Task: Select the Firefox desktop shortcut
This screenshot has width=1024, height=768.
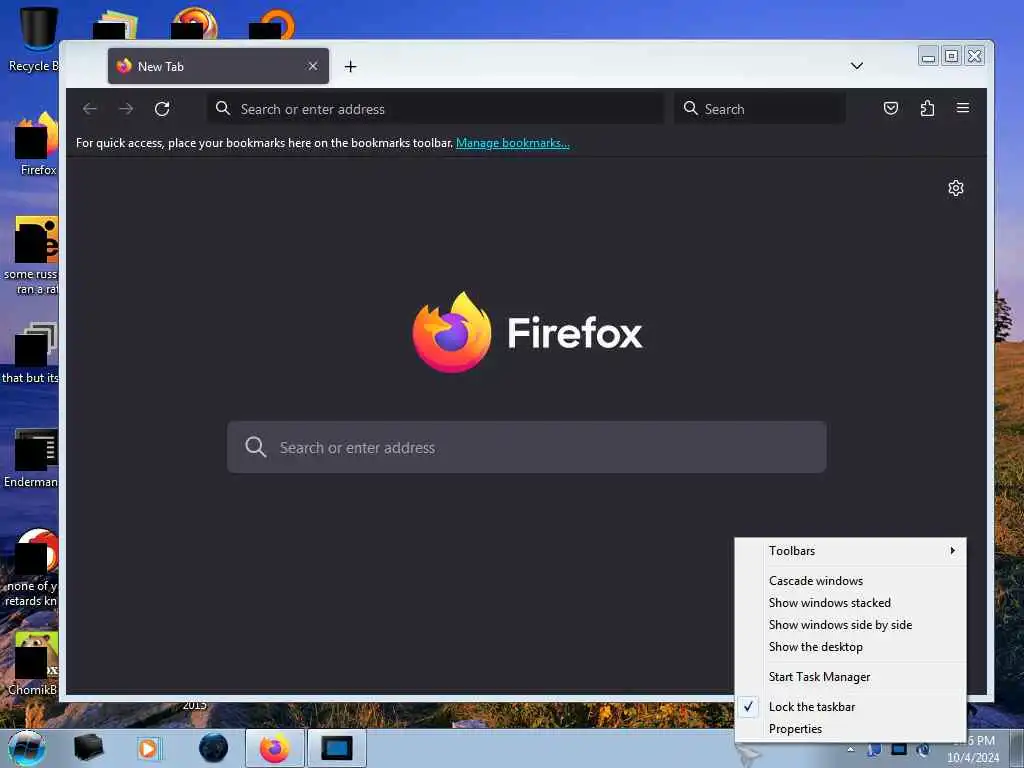Action: click(x=37, y=144)
